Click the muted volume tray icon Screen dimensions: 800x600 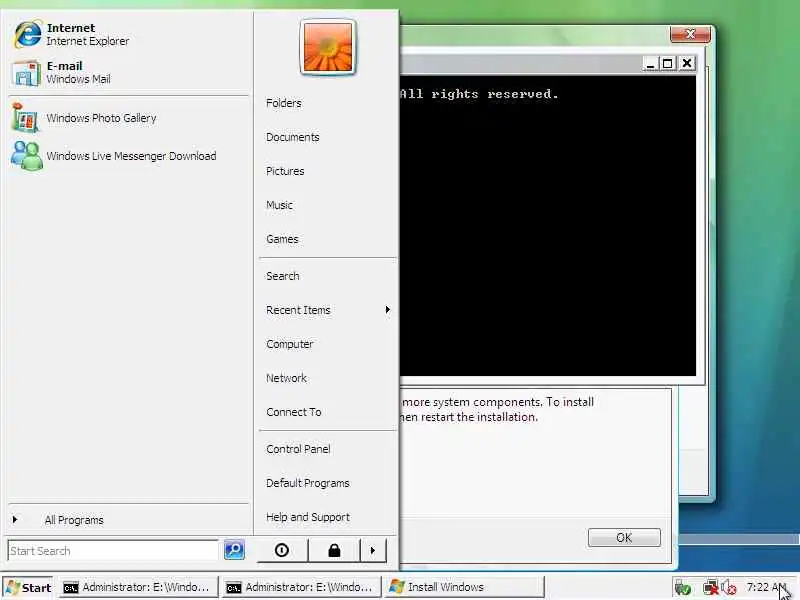tap(729, 588)
